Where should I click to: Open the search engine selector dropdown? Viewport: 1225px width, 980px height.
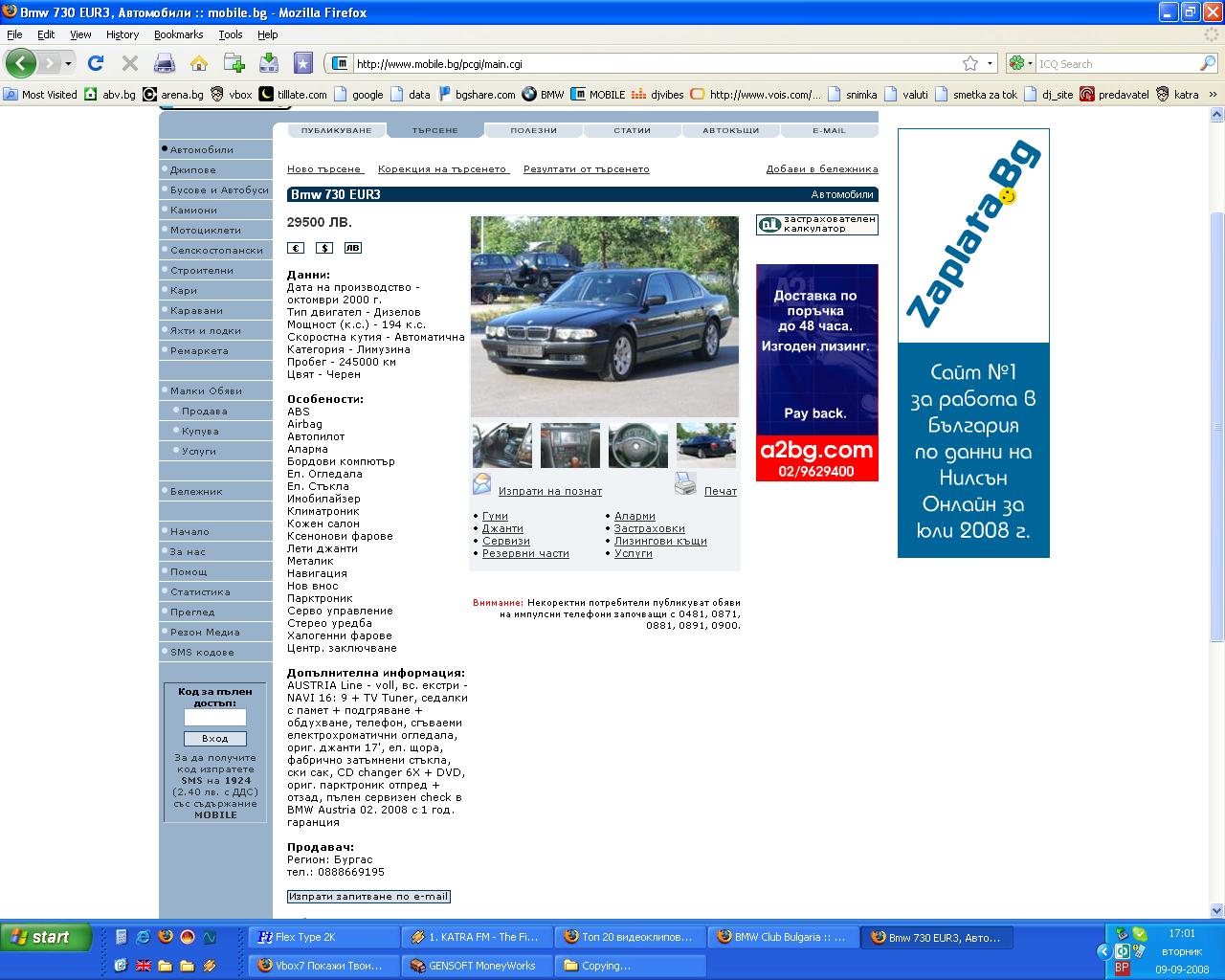pyautogui.click(x=1019, y=64)
